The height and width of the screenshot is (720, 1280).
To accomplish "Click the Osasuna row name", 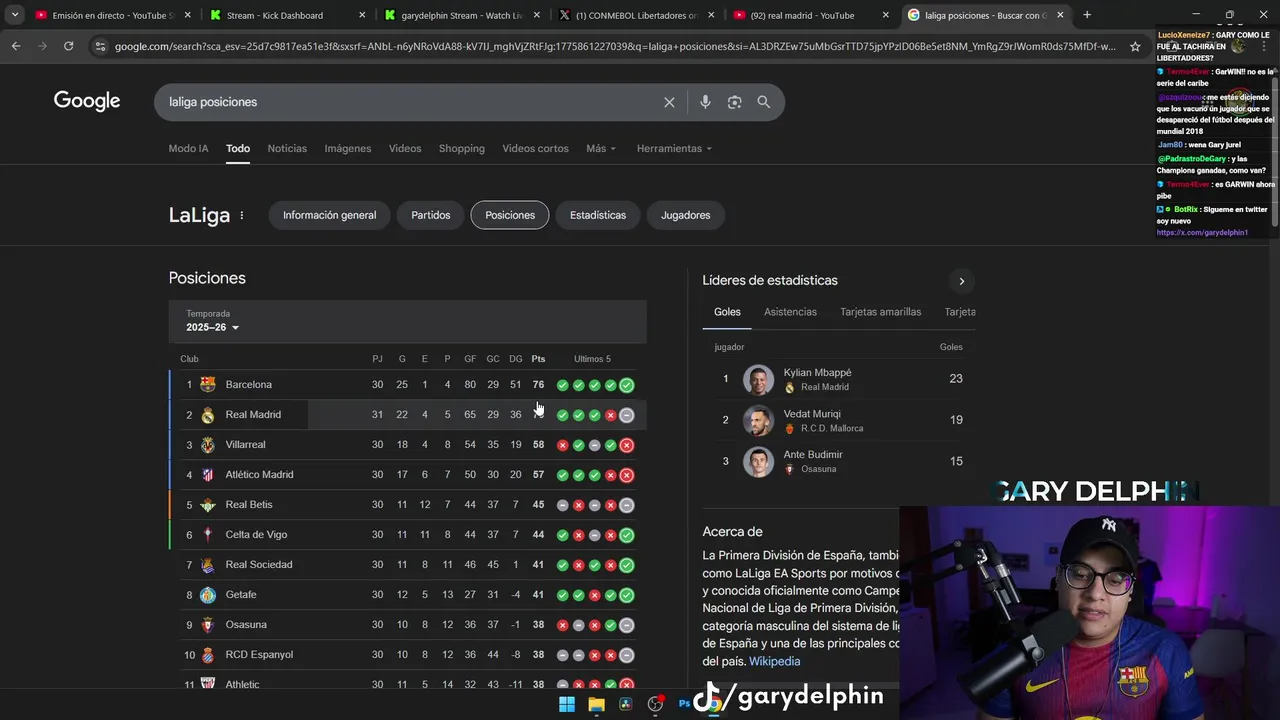I will point(246,624).
